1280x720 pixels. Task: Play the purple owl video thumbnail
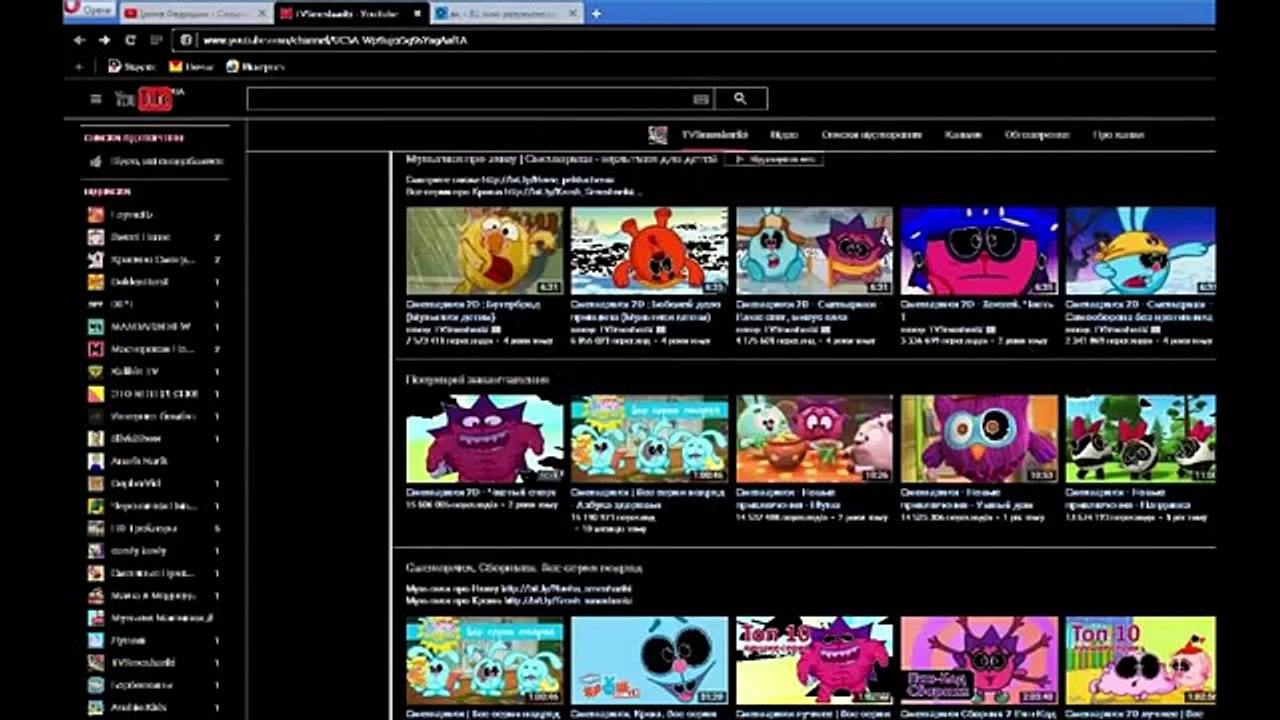[979, 439]
